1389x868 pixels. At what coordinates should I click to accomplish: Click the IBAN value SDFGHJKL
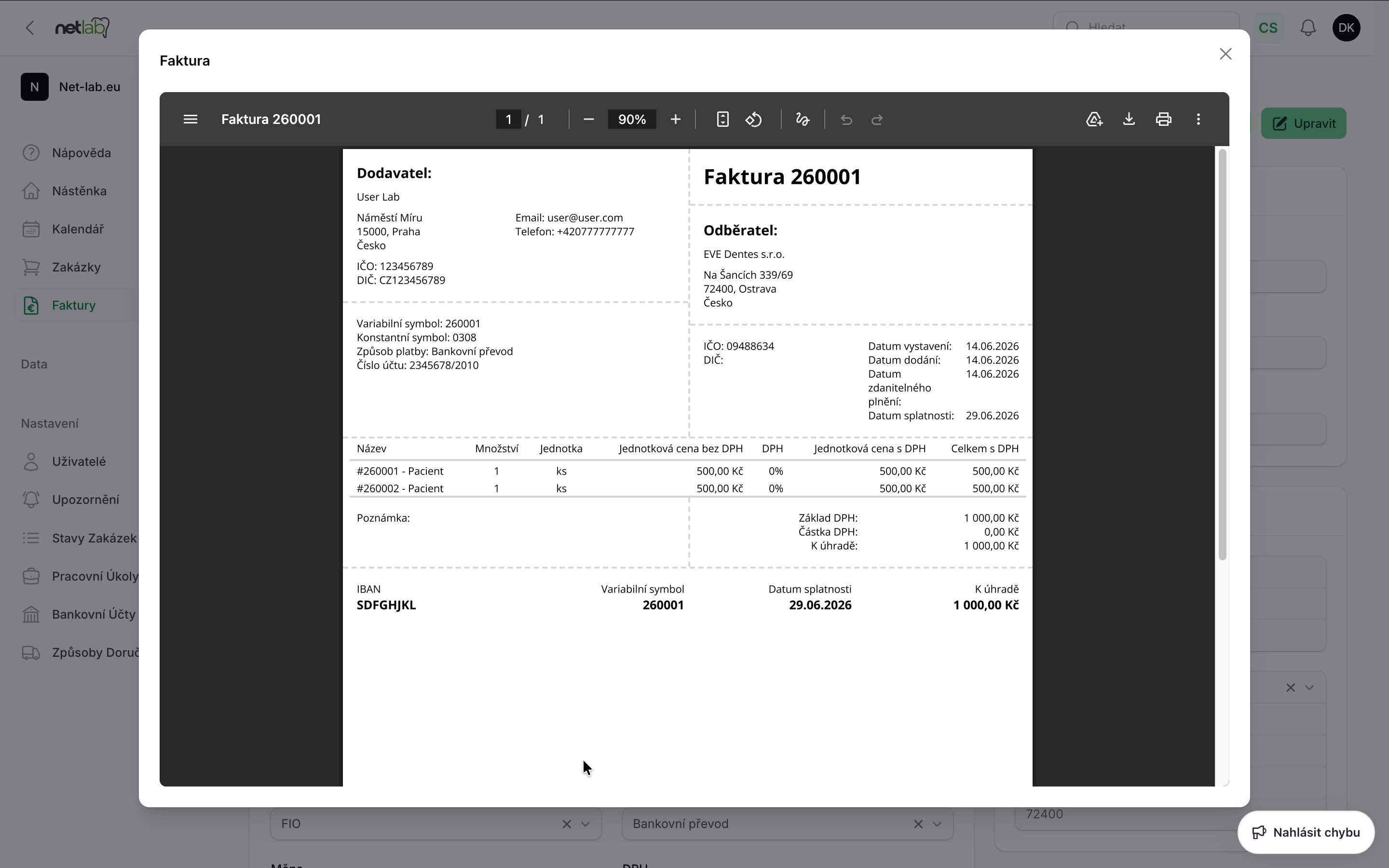[386, 605]
